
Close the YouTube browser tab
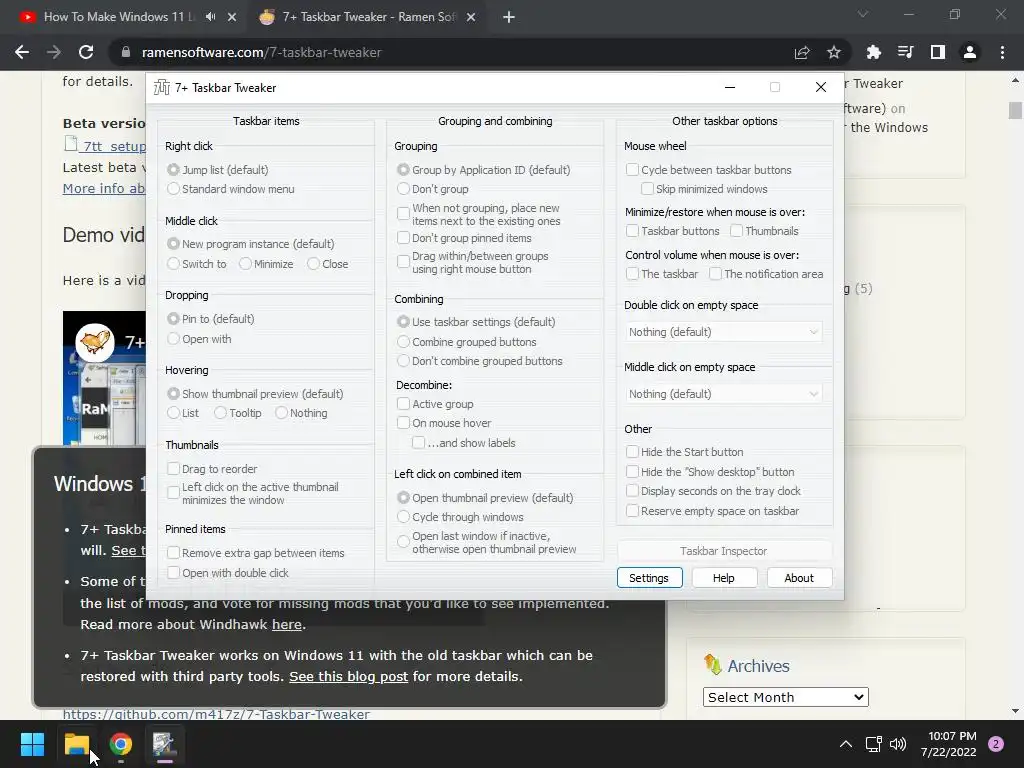232,17
